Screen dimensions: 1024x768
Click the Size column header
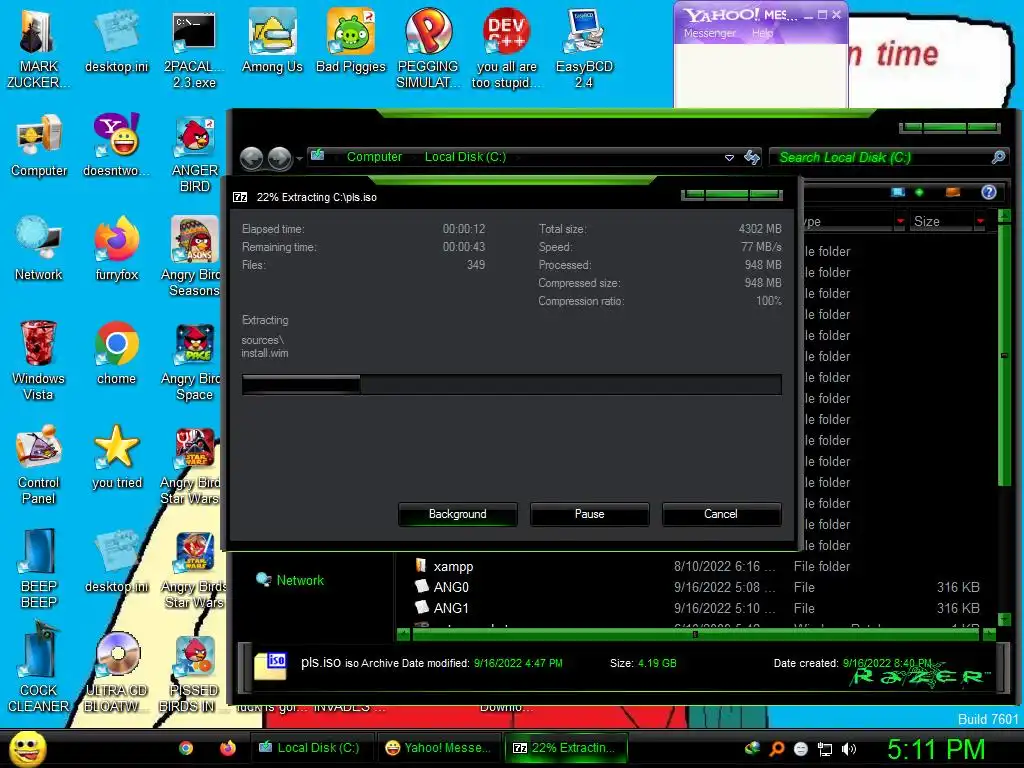pyautogui.click(x=941, y=221)
